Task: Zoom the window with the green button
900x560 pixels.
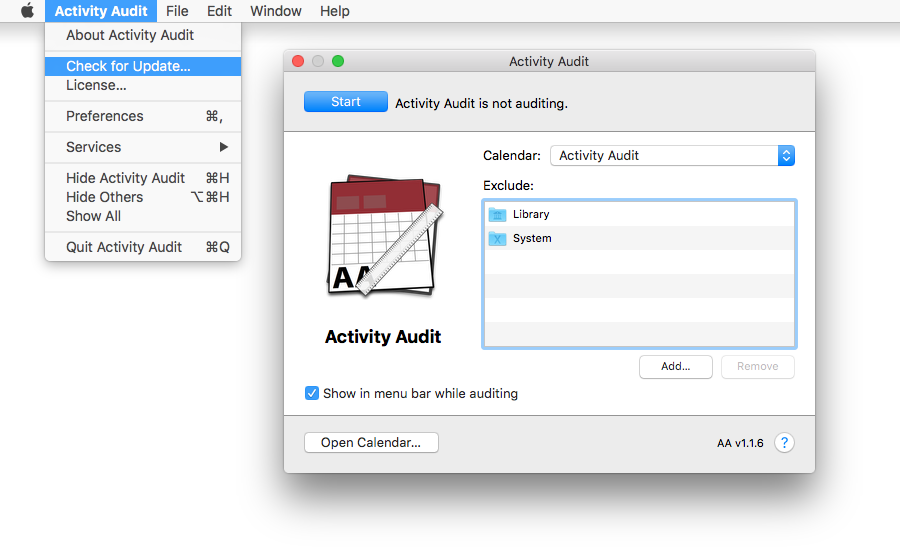Action: coord(338,61)
